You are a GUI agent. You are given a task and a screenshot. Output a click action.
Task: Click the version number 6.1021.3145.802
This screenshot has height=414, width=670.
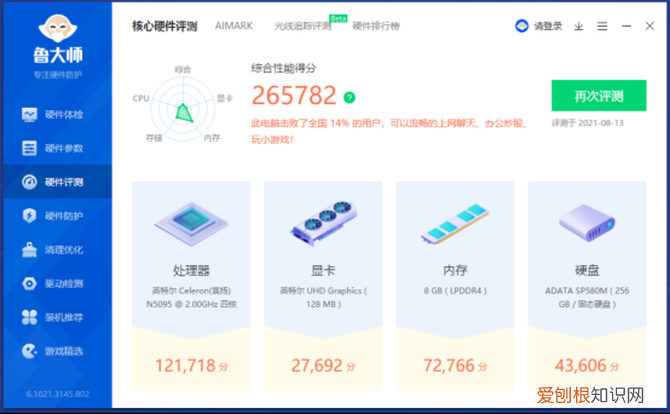pos(58,394)
